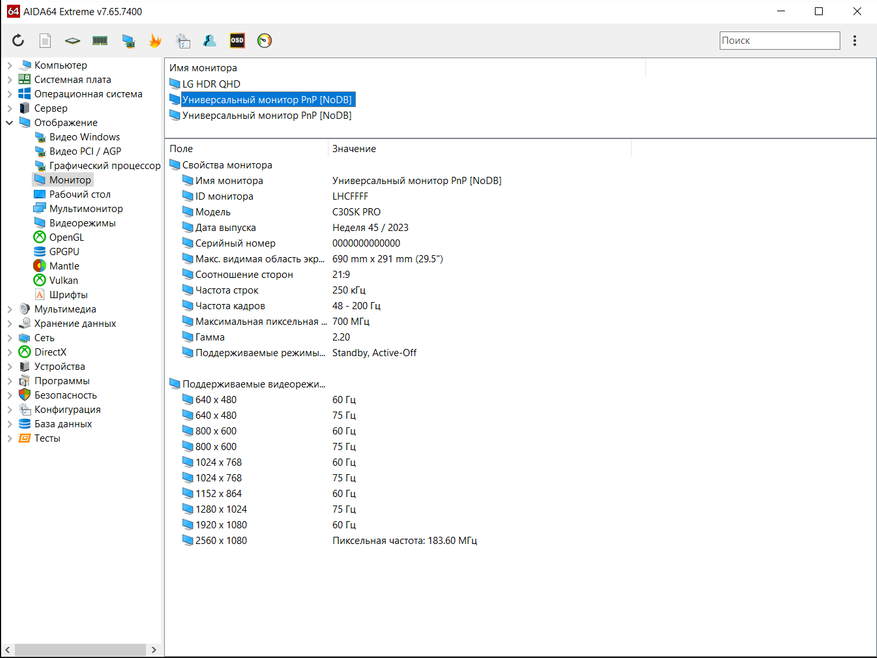Image resolution: width=877 pixels, height=658 pixels.
Task: Expand the Мультимедиа tree node
Action: [10, 310]
